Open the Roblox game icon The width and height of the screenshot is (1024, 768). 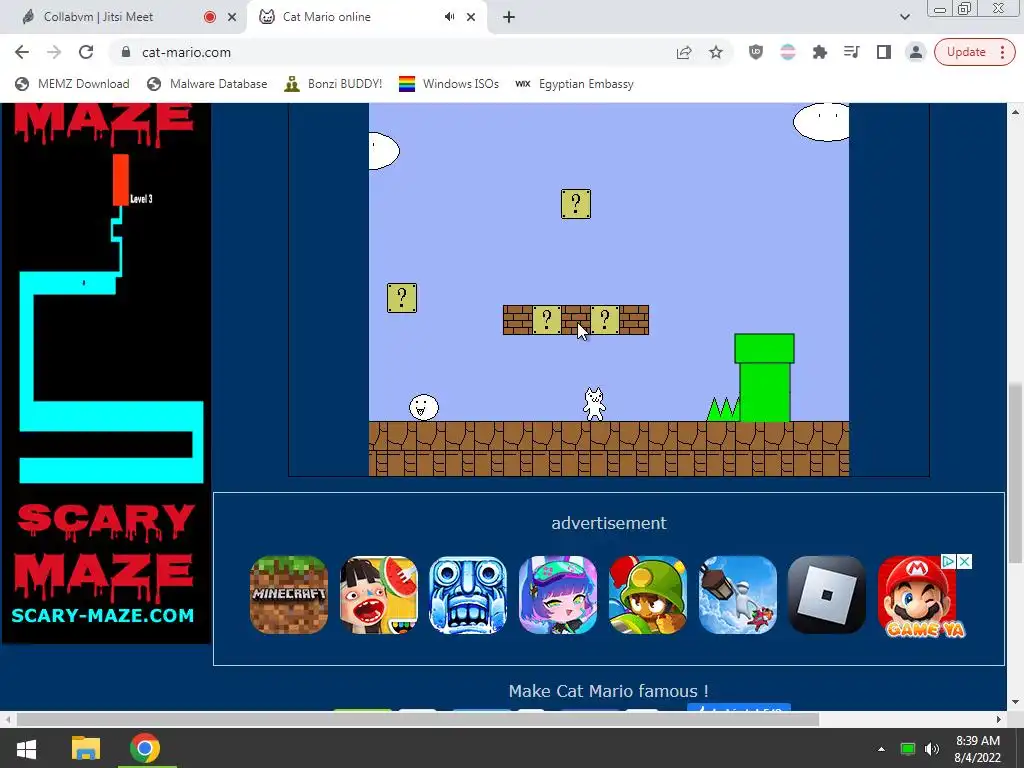827,594
